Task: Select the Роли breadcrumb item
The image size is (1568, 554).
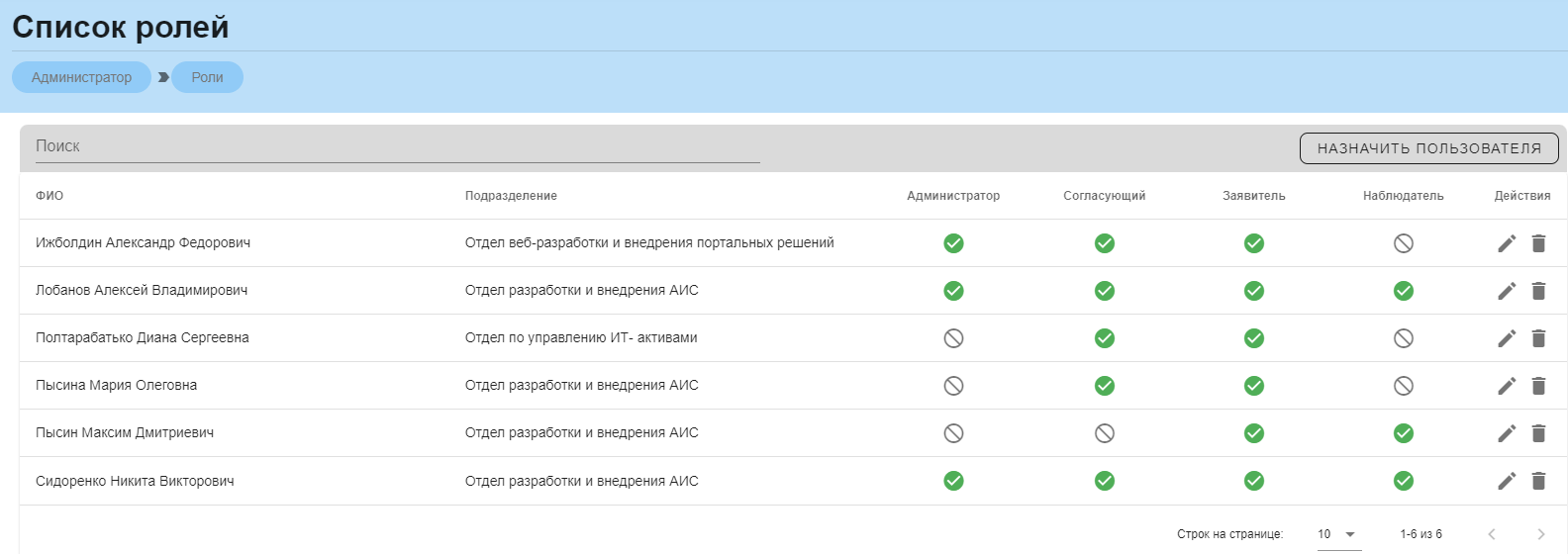Action: pyautogui.click(x=207, y=77)
